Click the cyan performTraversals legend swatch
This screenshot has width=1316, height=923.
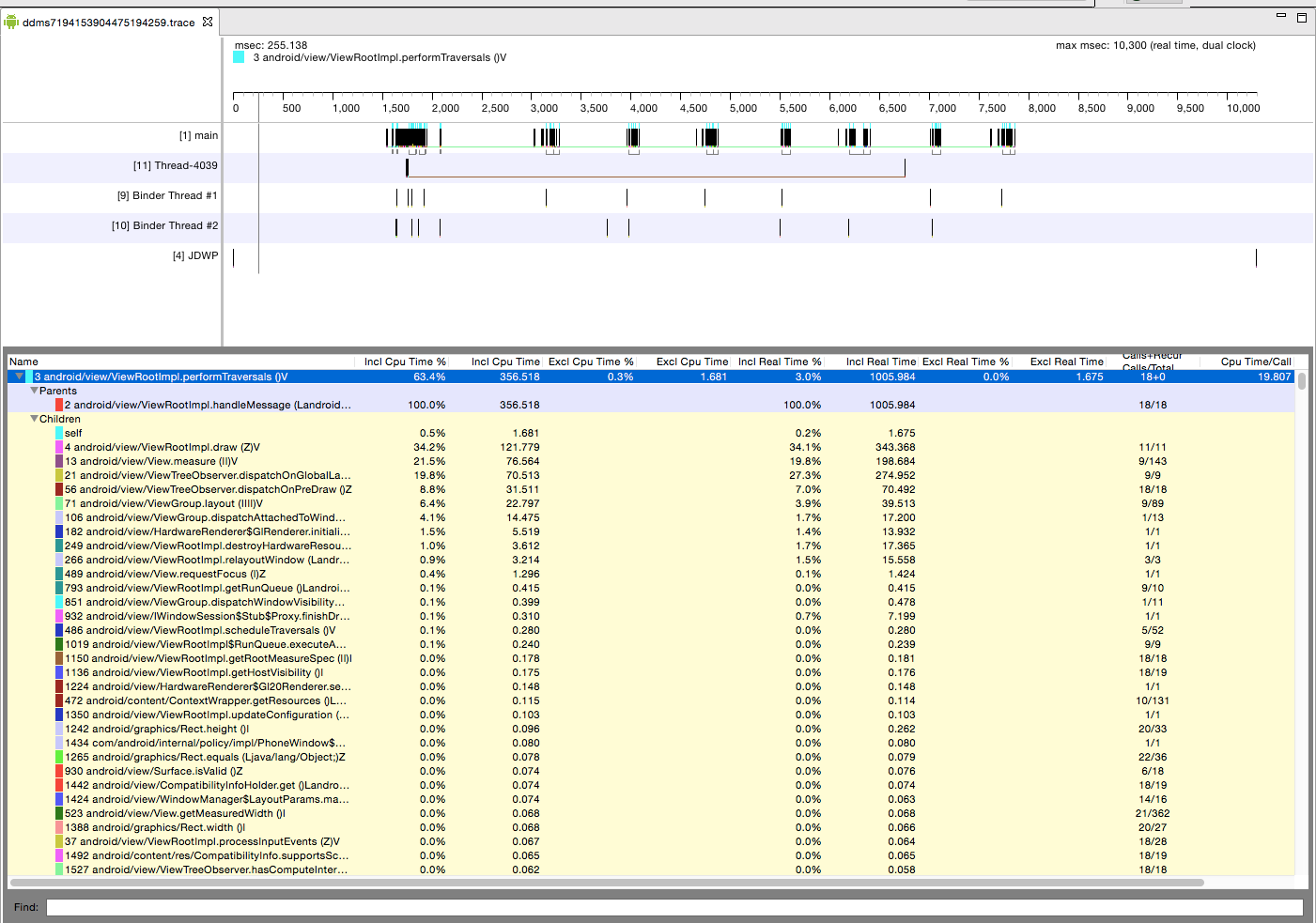pyautogui.click(x=239, y=57)
